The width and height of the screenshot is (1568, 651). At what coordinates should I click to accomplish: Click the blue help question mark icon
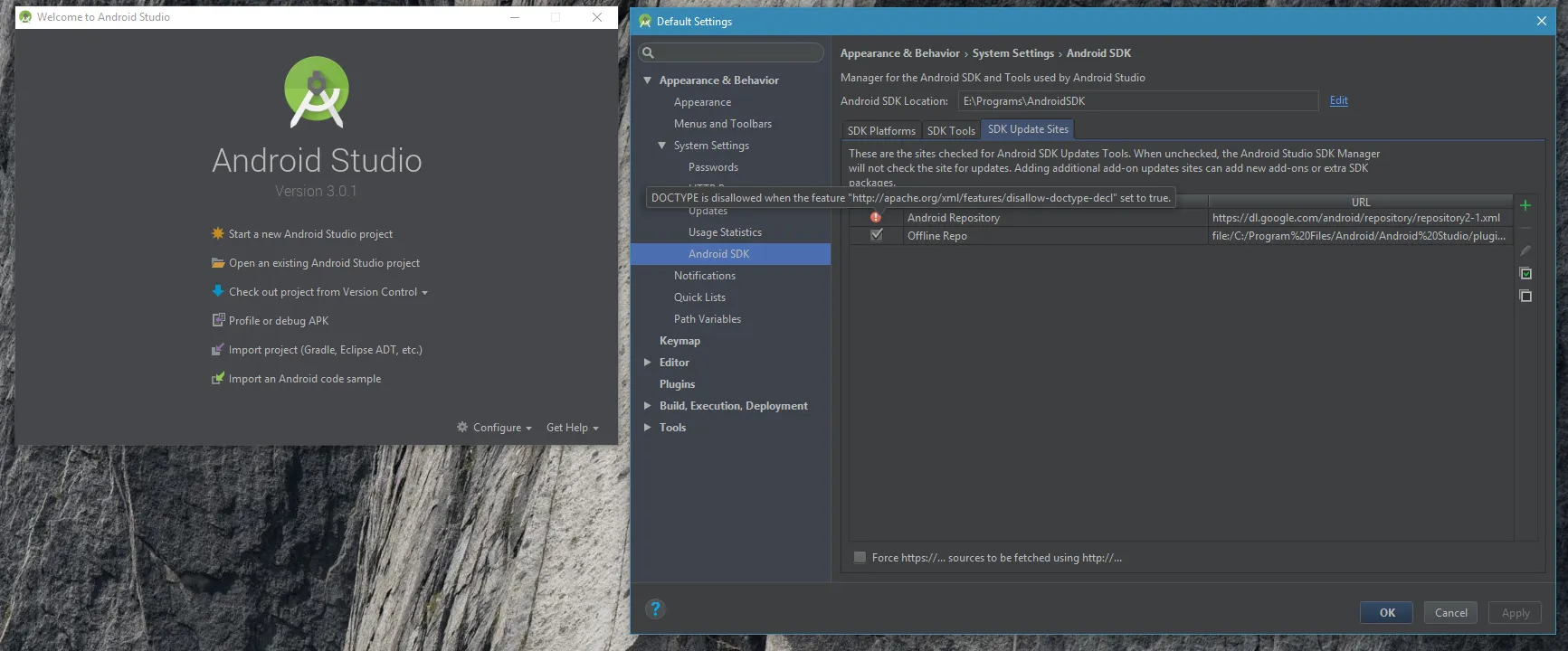(x=656, y=609)
